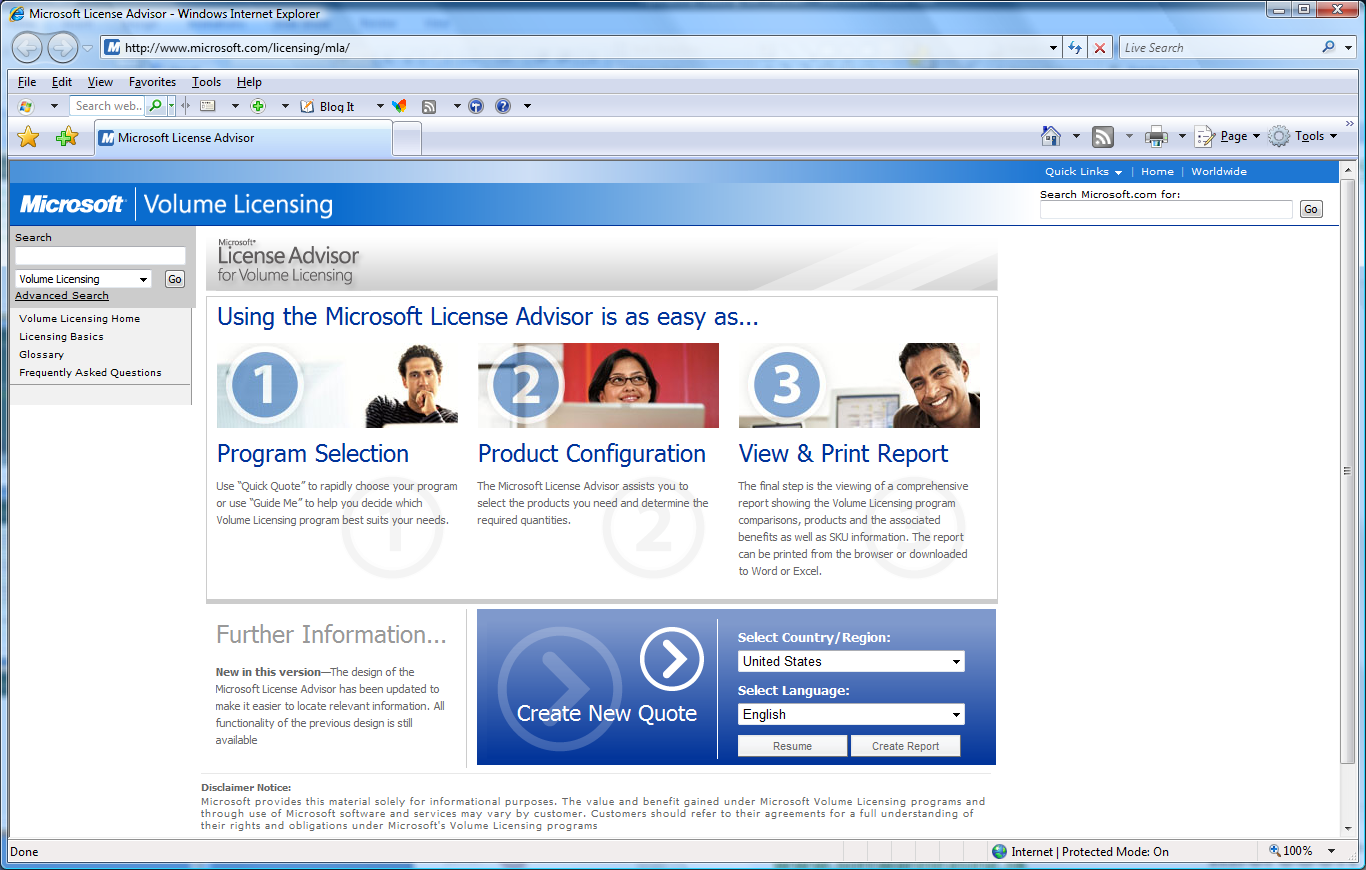Open the Home button dropdown arrow
Image resolution: width=1366 pixels, height=870 pixels.
1076,136
